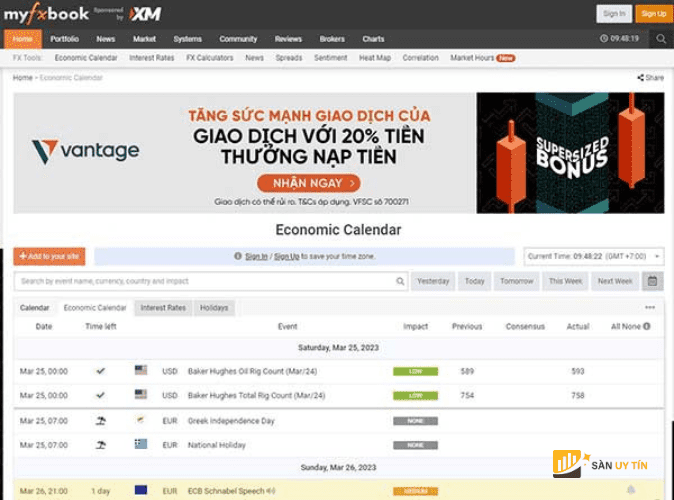Click the clock time in navigation bar
Viewport: 674px width, 500px height.
[x=619, y=39]
